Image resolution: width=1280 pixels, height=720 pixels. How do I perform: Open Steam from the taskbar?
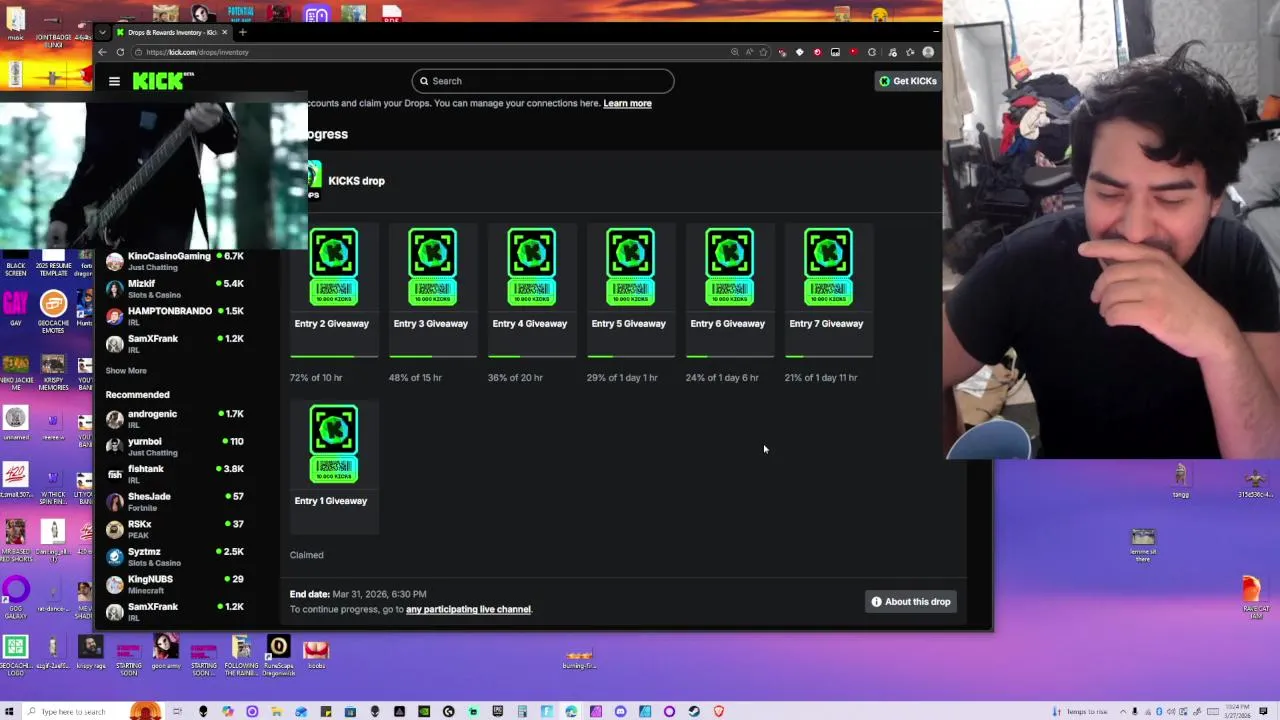(694, 711)
